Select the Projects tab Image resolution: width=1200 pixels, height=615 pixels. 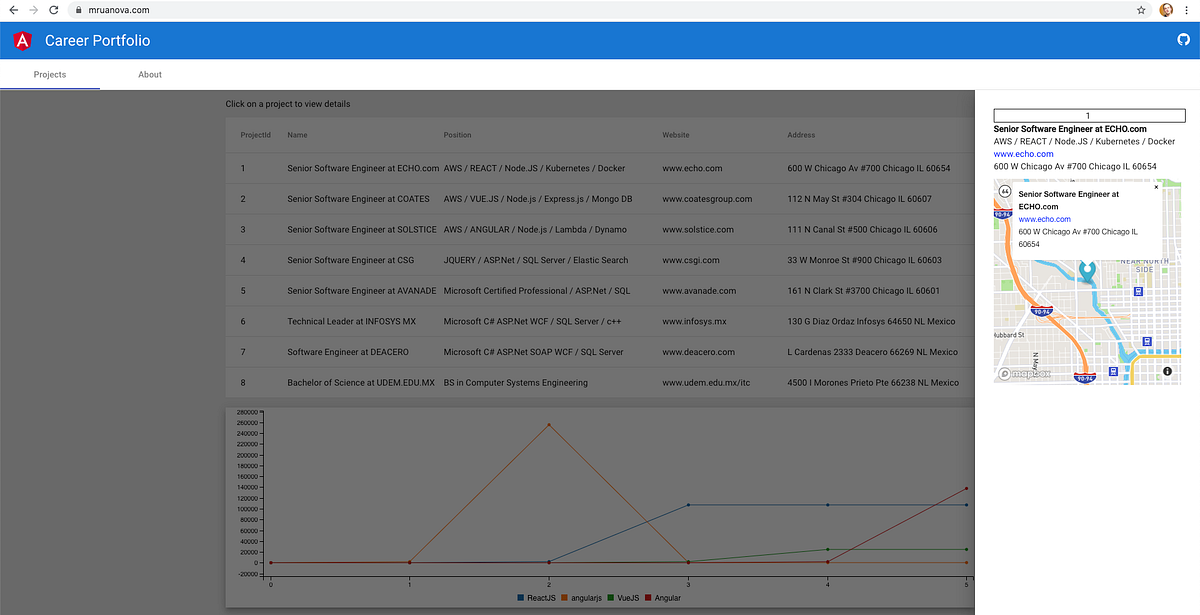[x=49, y=74]
